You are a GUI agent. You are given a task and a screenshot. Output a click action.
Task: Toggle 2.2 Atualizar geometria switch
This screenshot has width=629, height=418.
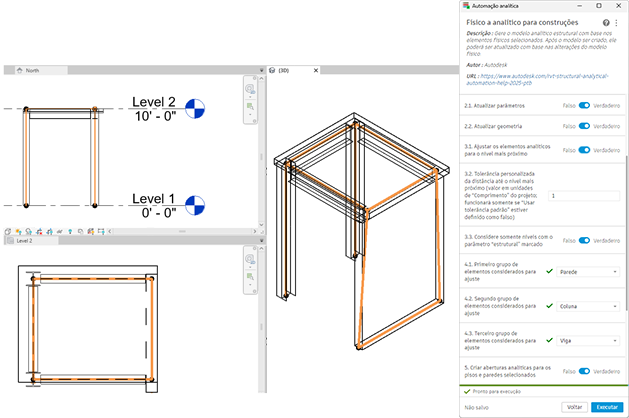(x=584, y=126)
